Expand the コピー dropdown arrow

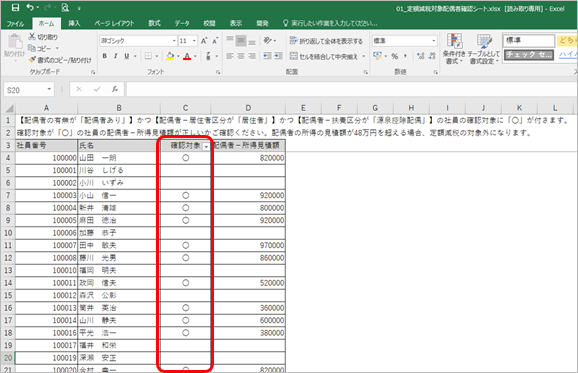(57, 48)
